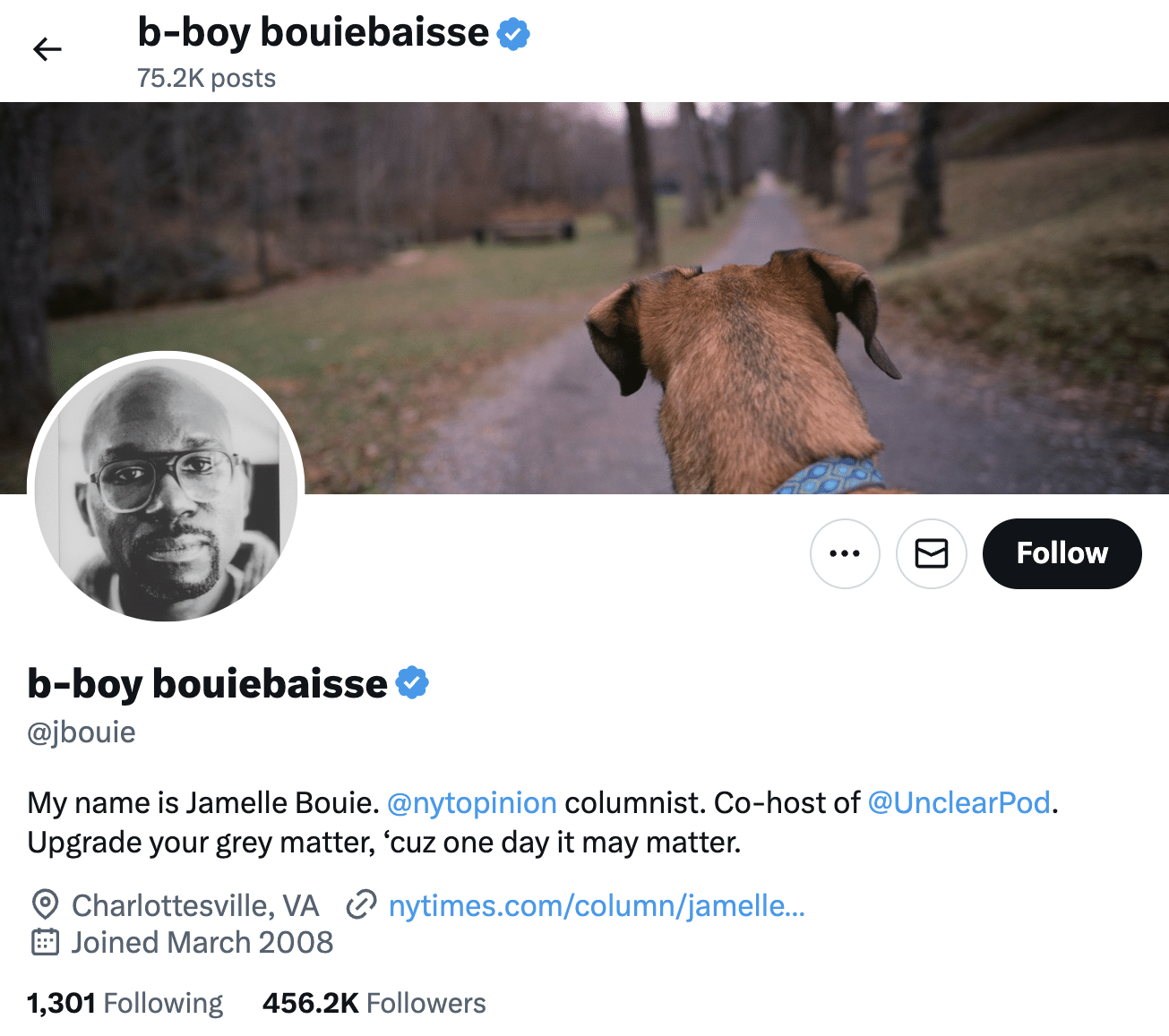Screen dimensions: 1169x1036
Task: View the 456.2K Followers list
Action: pos(373,1002)
